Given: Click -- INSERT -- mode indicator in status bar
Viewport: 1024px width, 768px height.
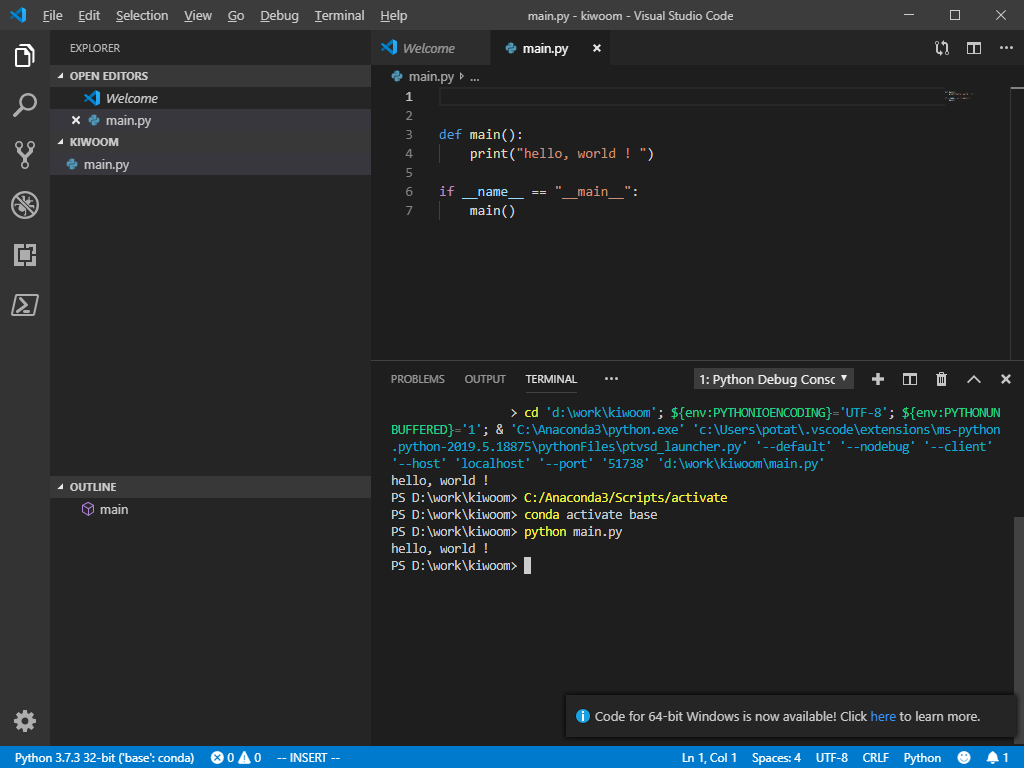Looking at the screenshot, I should (308, 758).
